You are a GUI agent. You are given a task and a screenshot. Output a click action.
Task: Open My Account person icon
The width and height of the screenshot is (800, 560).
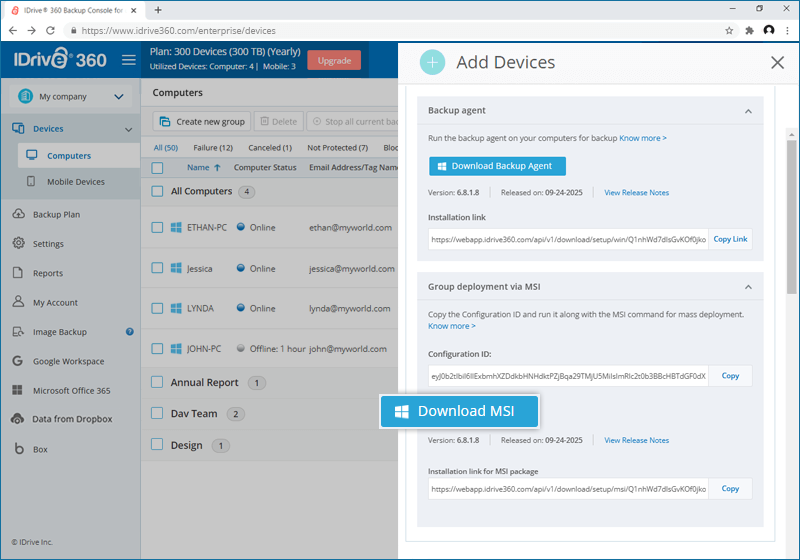(x=18, y=301)
